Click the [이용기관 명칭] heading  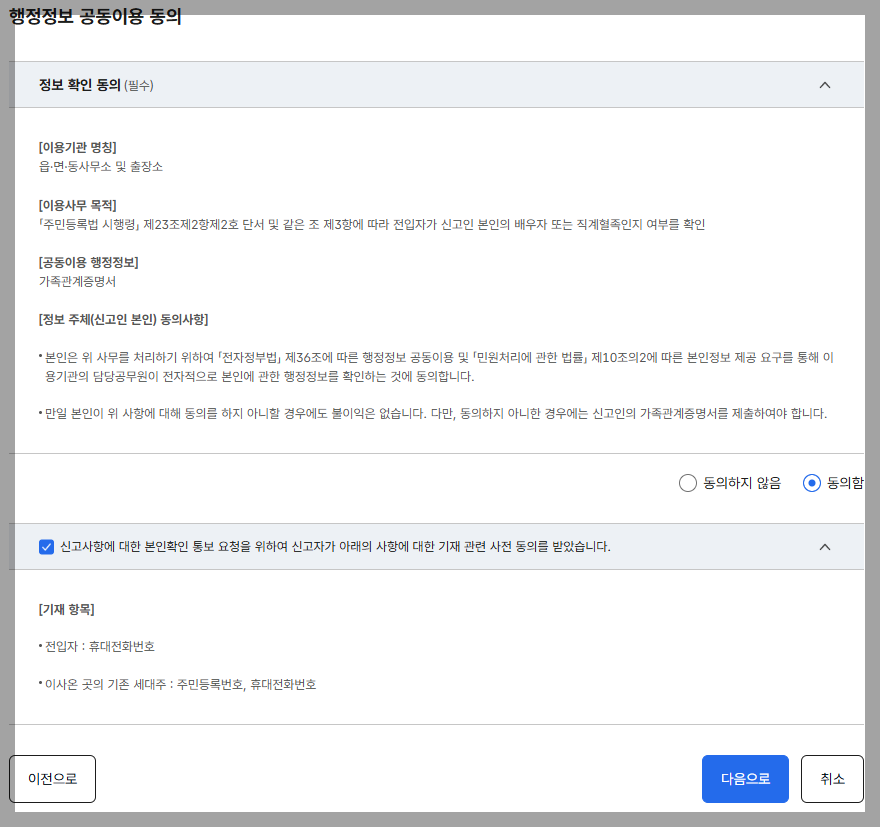click(77, 148)
